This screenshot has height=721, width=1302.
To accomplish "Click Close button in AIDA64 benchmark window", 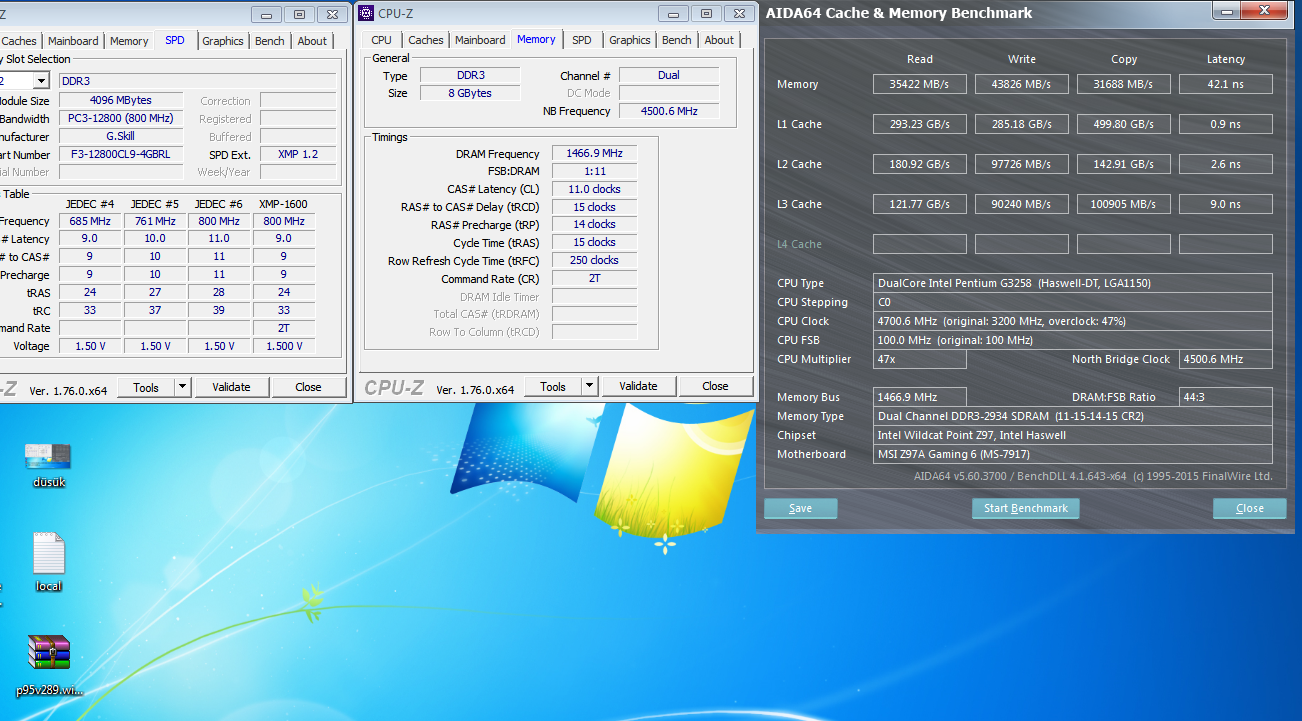I will 1249,508.
